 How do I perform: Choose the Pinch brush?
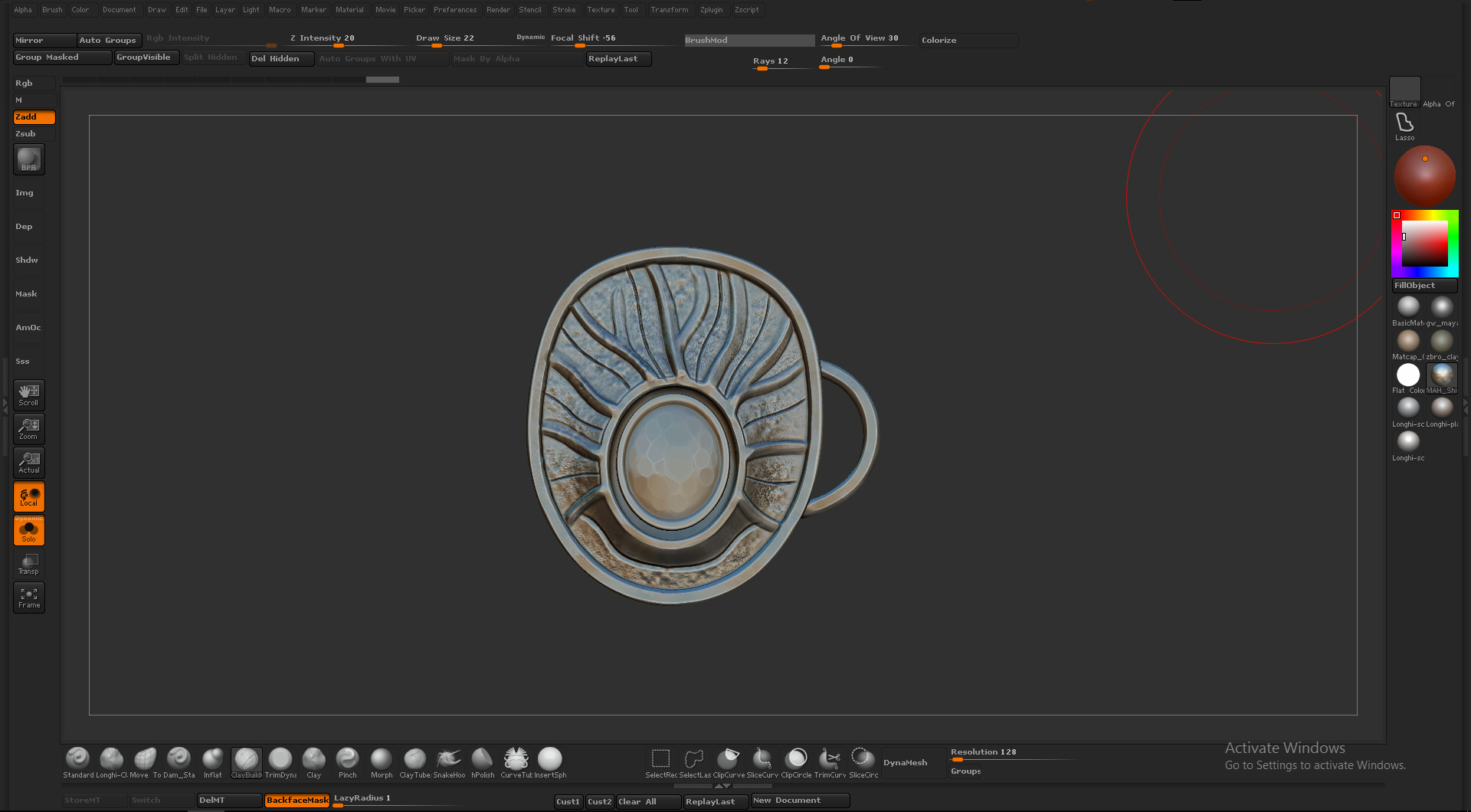click(347, 762)
